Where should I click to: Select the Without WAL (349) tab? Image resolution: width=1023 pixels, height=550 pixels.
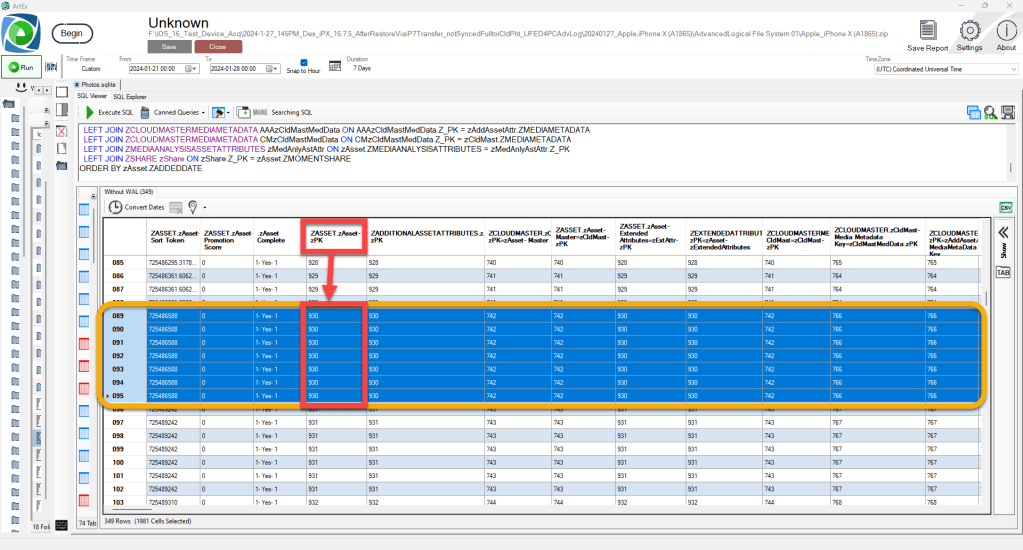point(127,192)
